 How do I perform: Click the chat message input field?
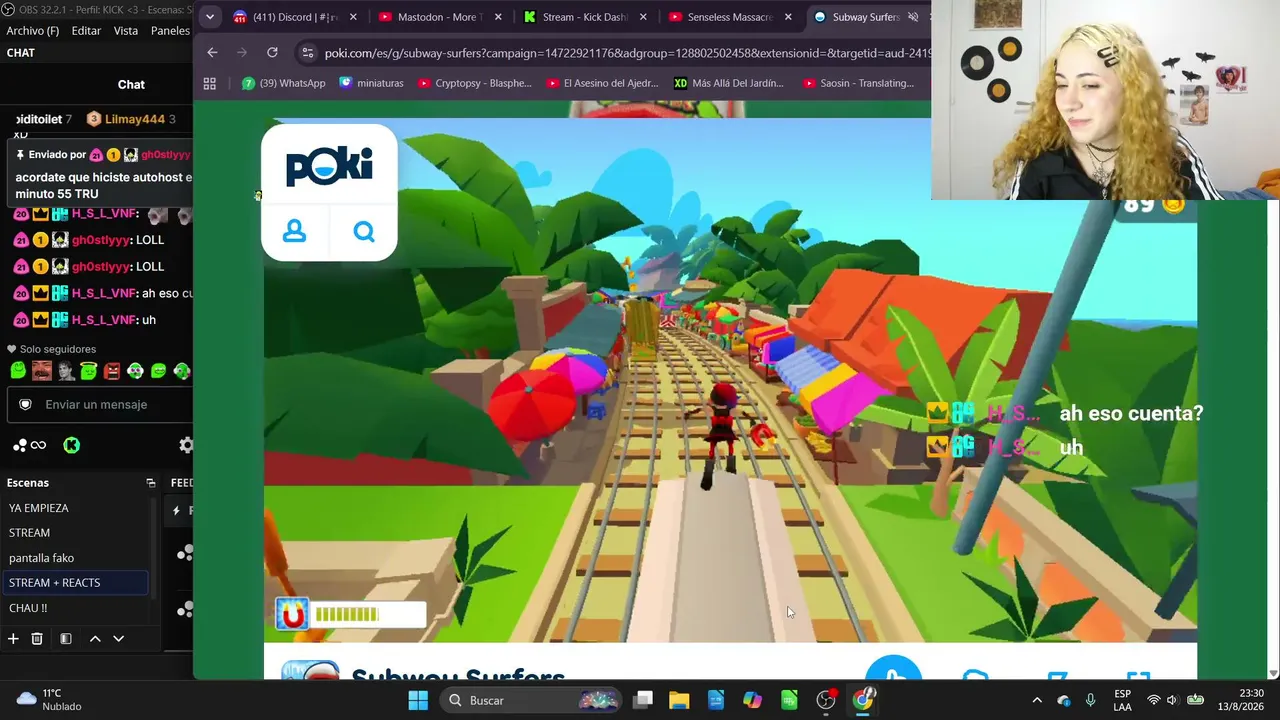[x=100, y=404]
